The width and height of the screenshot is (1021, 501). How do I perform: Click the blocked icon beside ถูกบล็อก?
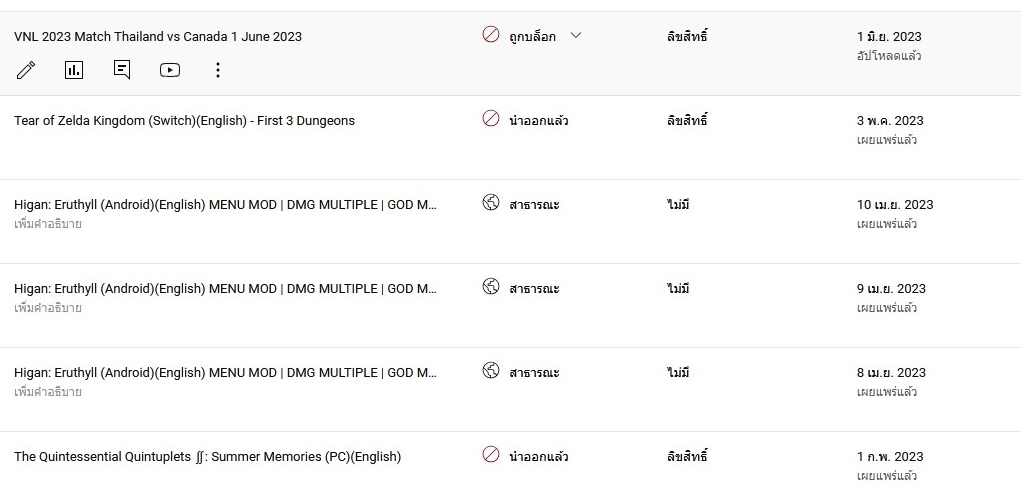pyautogui.click(x=491, y=35)
